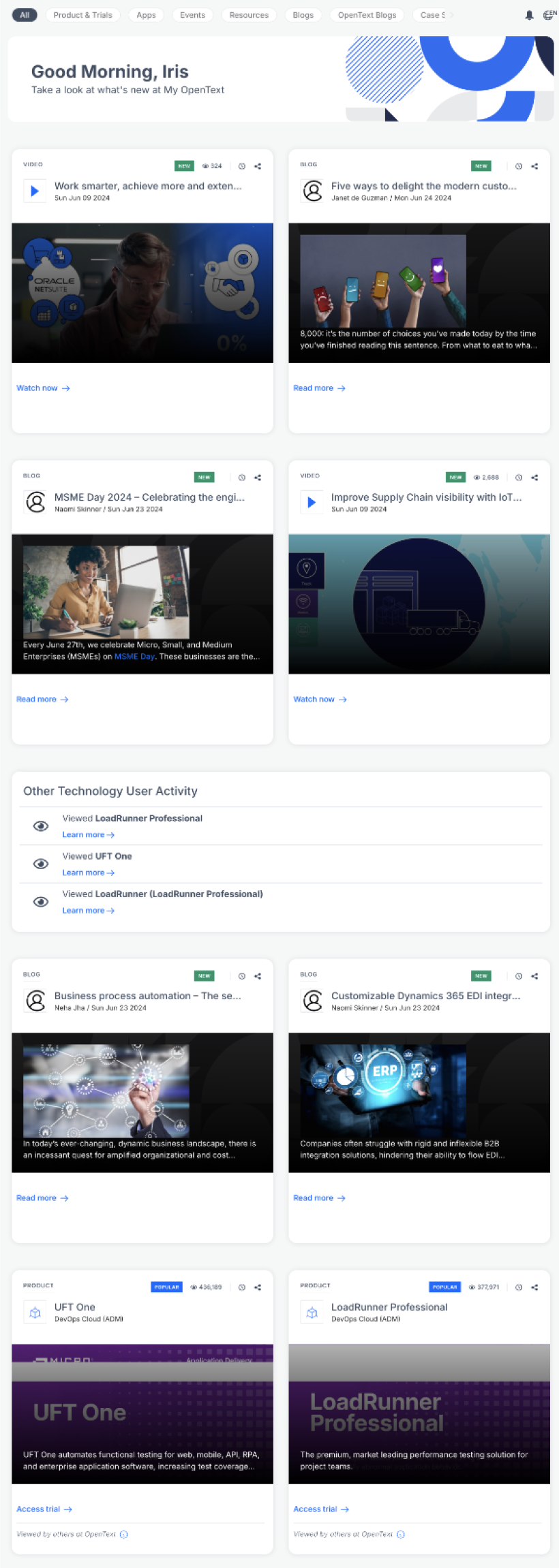Click Read more on Business process automation card
559x1568 pixels.
pyautogui.click(x=42, y=1198)
